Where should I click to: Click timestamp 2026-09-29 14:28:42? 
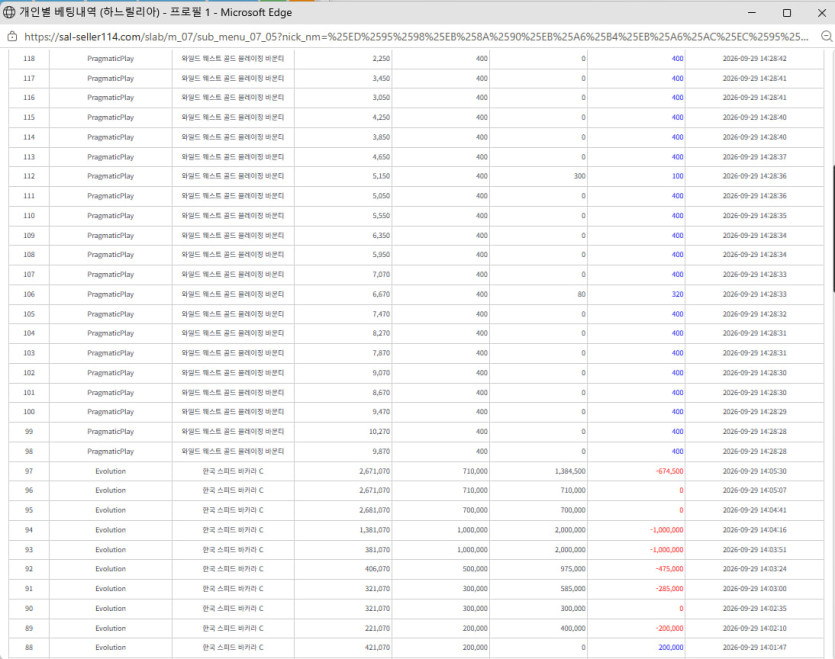coord(754,59)
